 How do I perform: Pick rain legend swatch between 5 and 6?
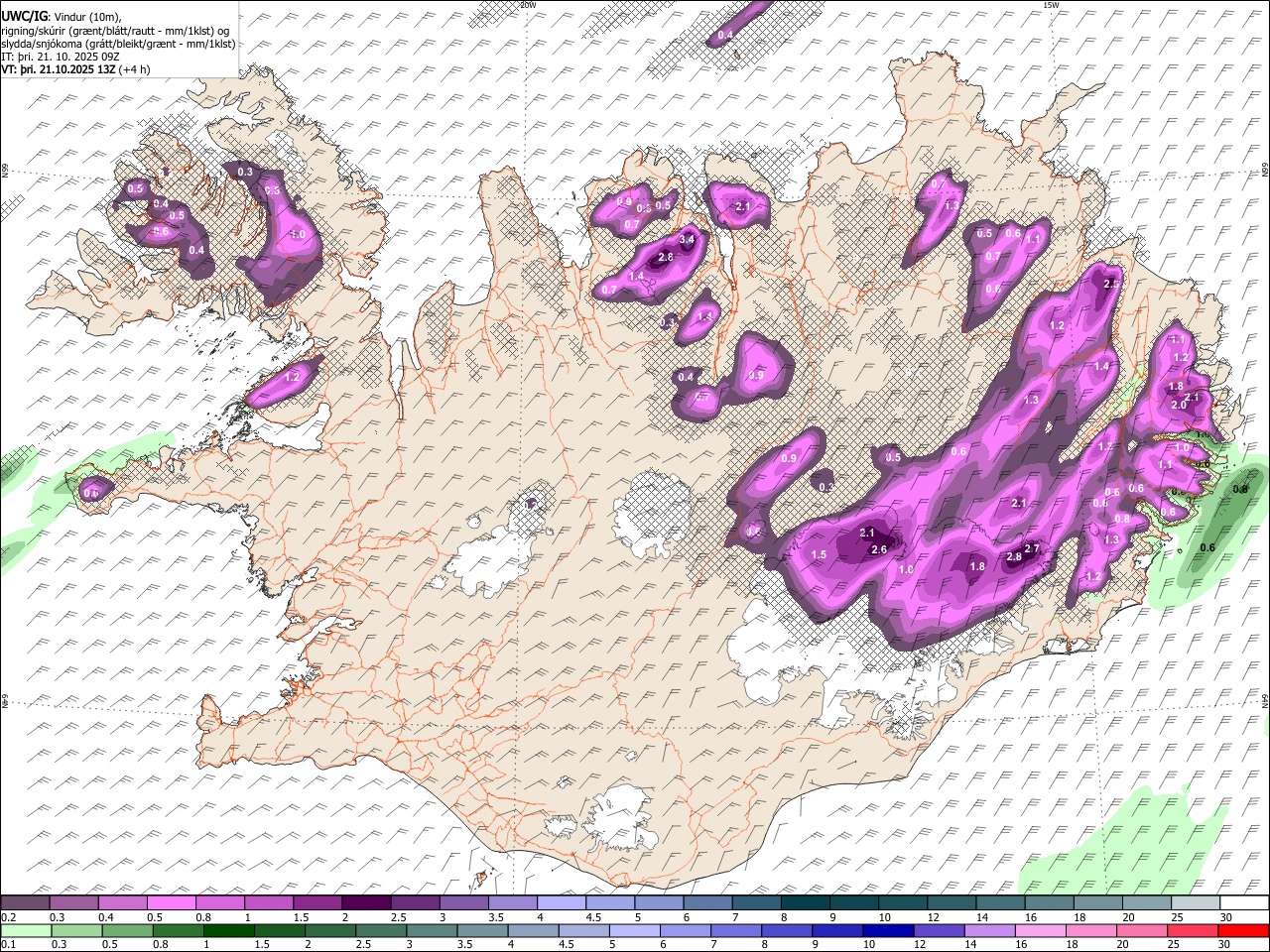tap(635, 930)
